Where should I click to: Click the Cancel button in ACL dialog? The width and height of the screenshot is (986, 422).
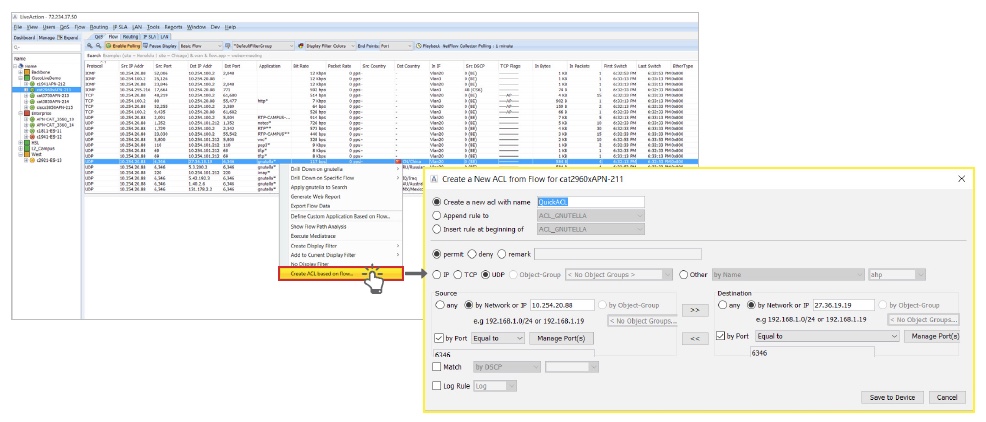[947, 397]
